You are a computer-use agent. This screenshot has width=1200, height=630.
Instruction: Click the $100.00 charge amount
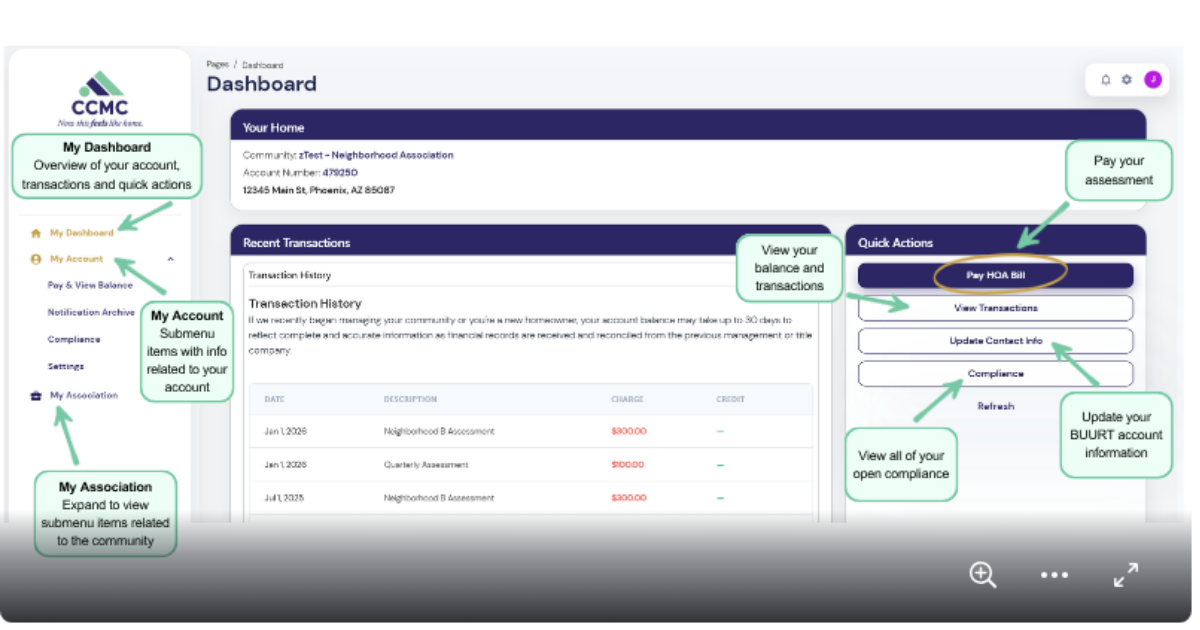(629, 465)
